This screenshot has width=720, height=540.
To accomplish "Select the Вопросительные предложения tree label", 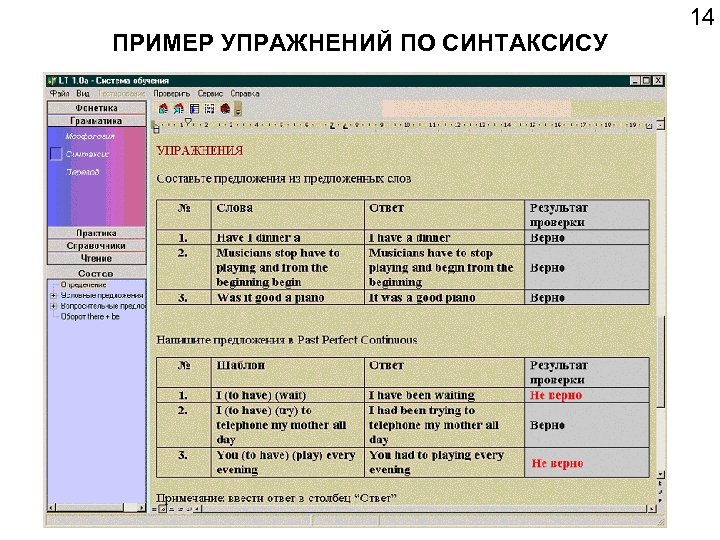I will 103,306.
